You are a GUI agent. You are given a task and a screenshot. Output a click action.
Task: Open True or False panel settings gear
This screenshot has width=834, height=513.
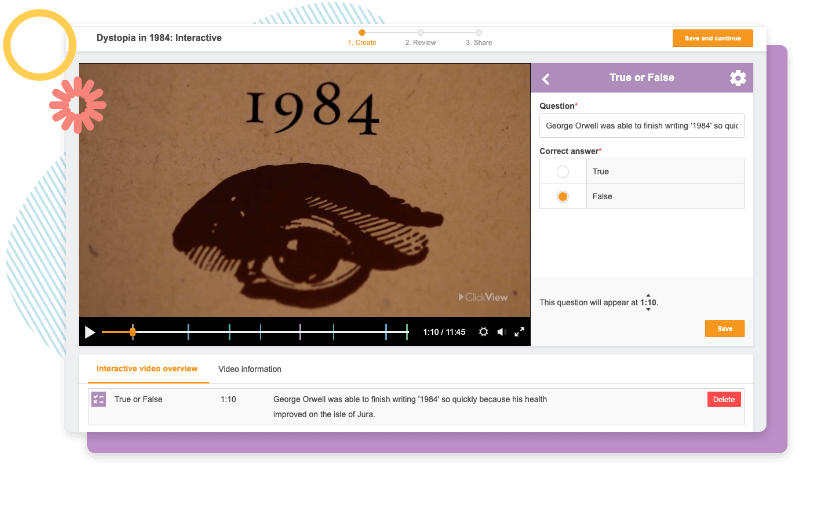click(x=738, y=78)
